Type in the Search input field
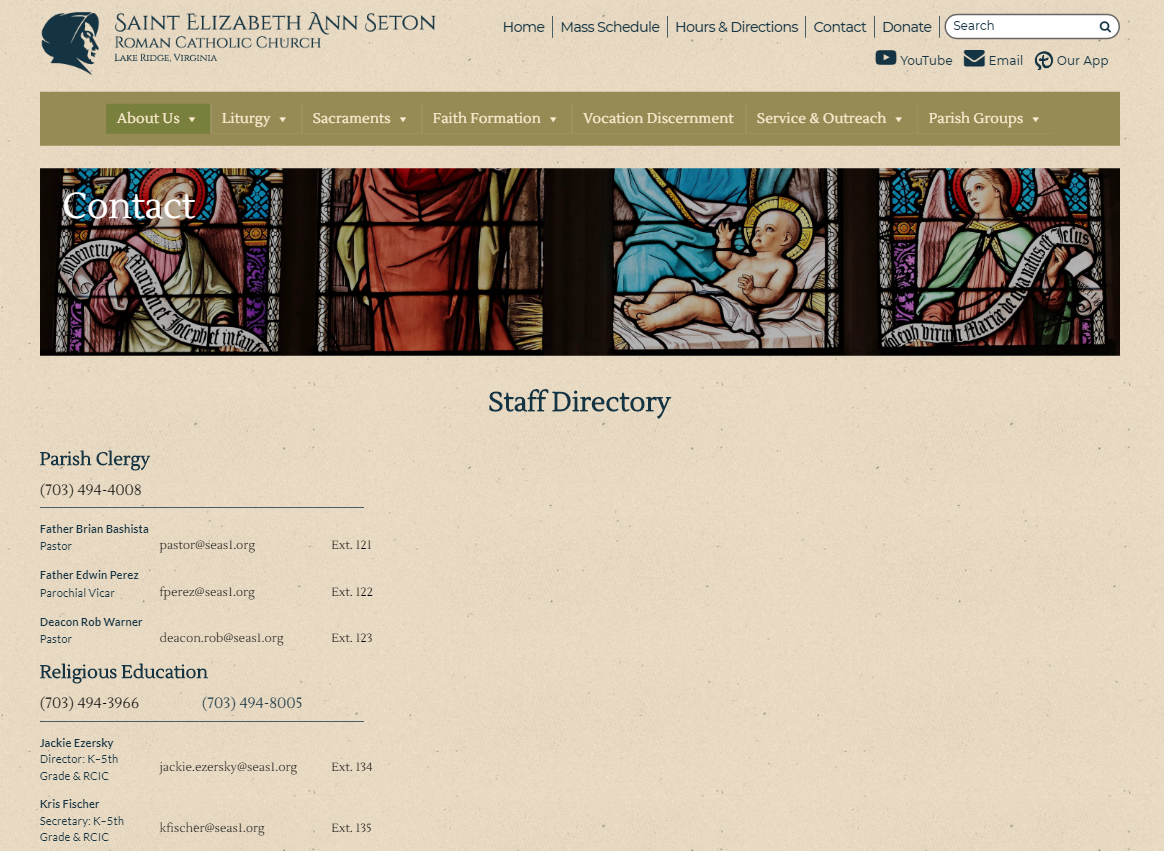 1020,26
